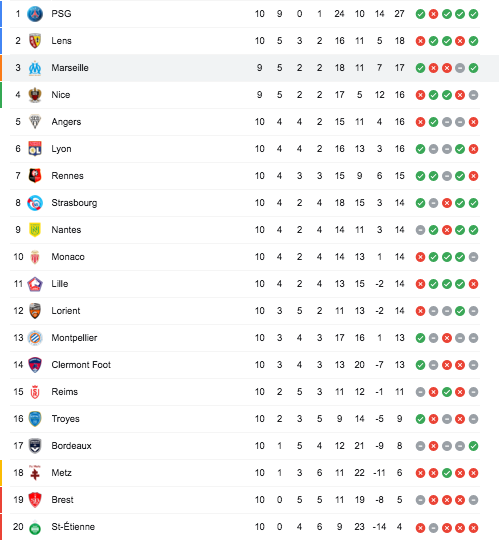Screen dimensions: 499x556
Task: Click the Nantes yellow crest
Action: pyautogui.click(x=35, y=230)
